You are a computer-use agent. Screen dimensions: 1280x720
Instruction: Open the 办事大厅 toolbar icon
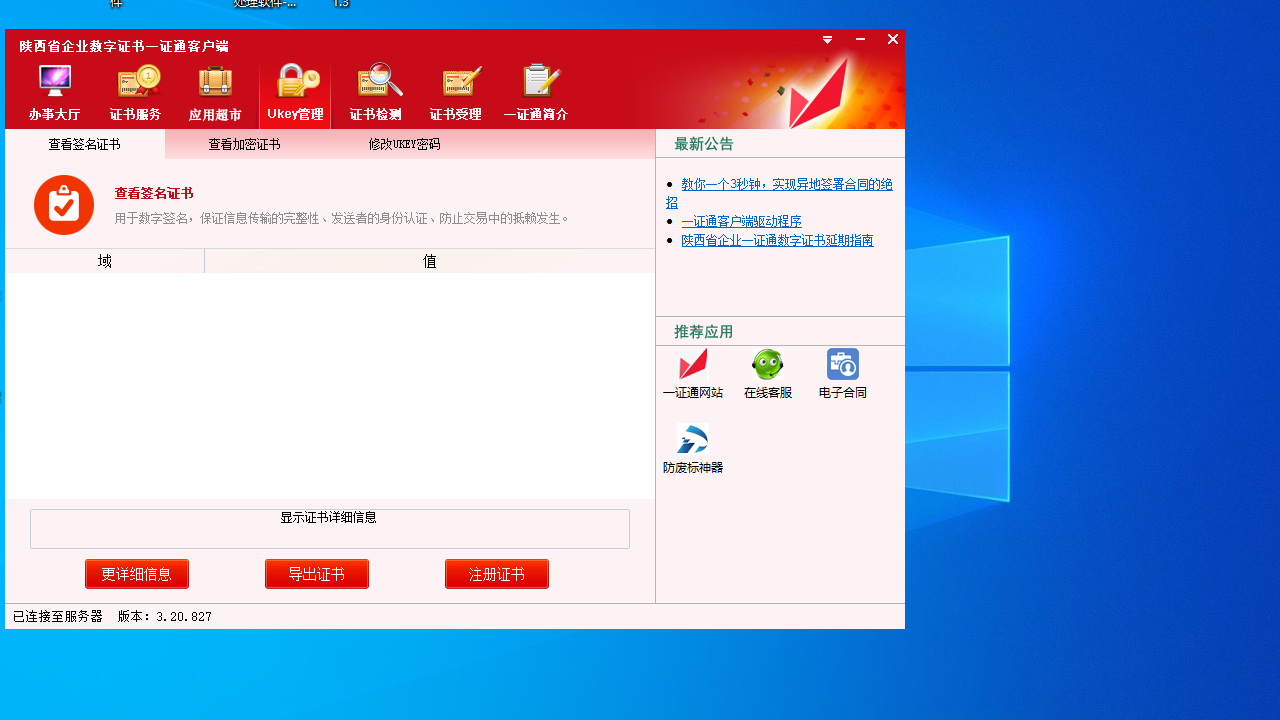(x=55, y=90)
